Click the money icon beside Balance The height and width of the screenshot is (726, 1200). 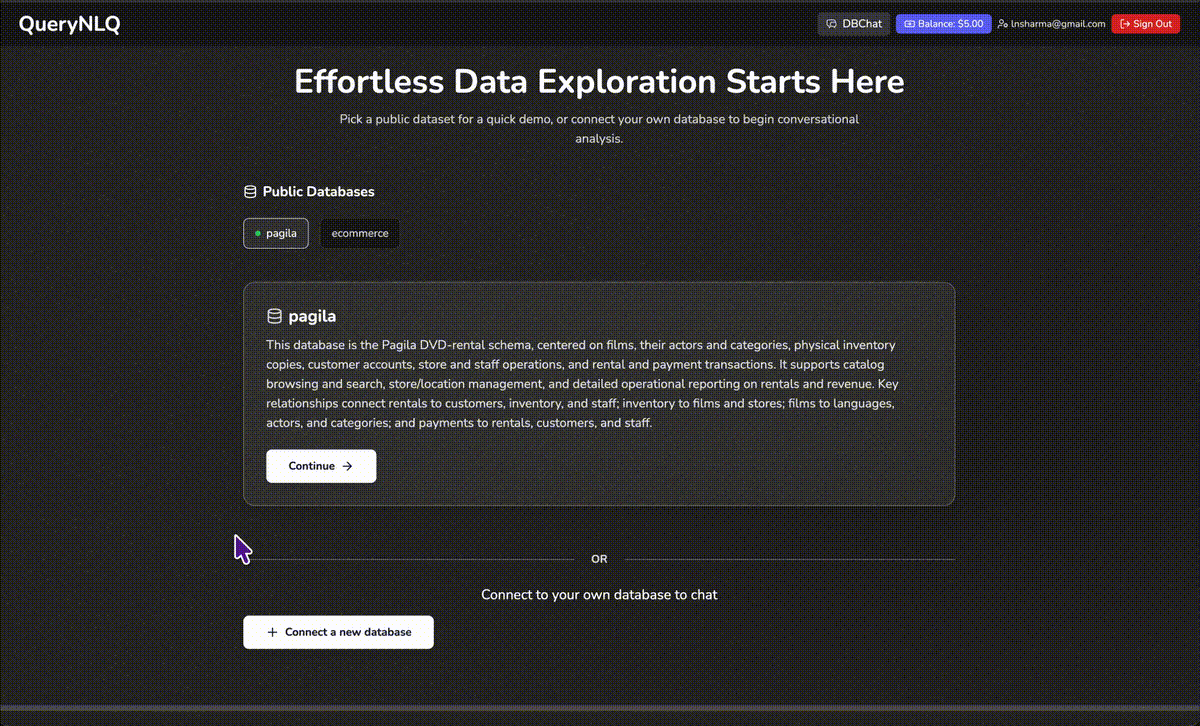point(909,24)
